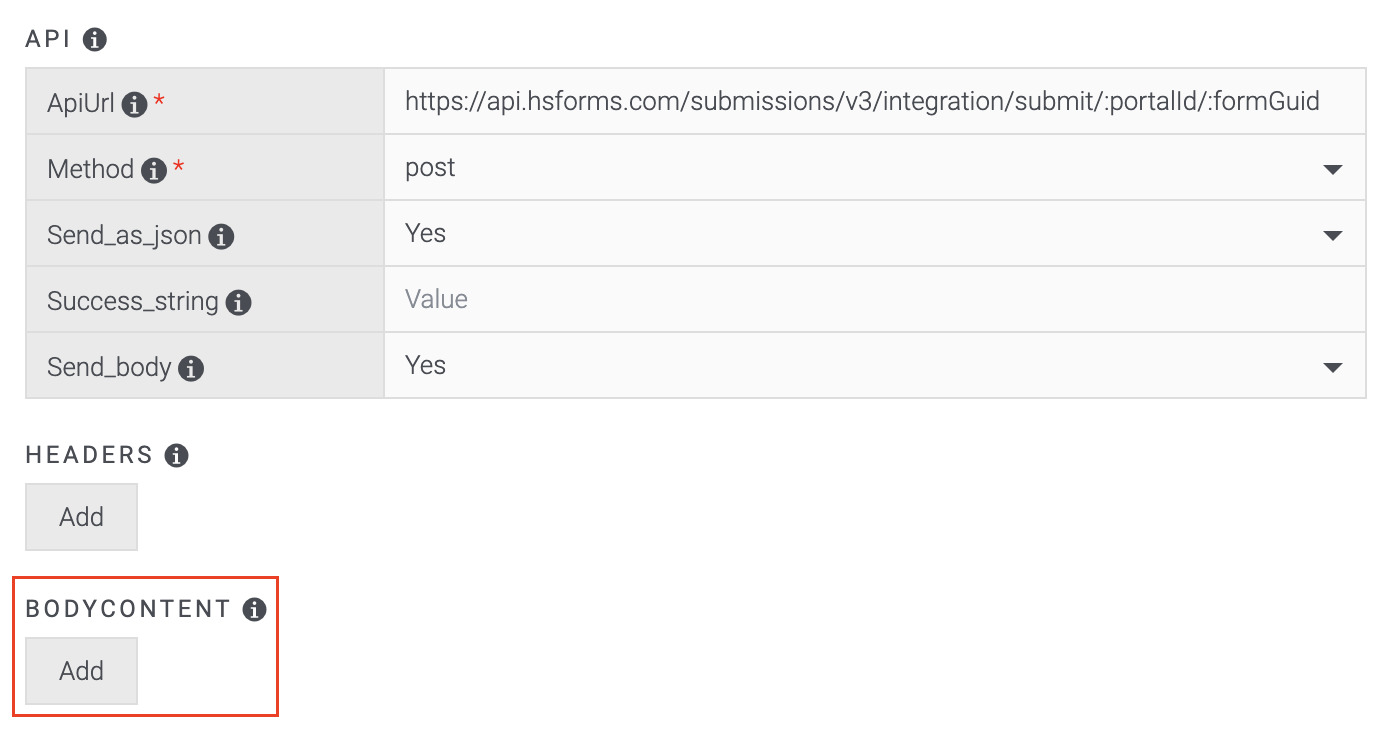Show info for the Send_body field

(191, 368)
